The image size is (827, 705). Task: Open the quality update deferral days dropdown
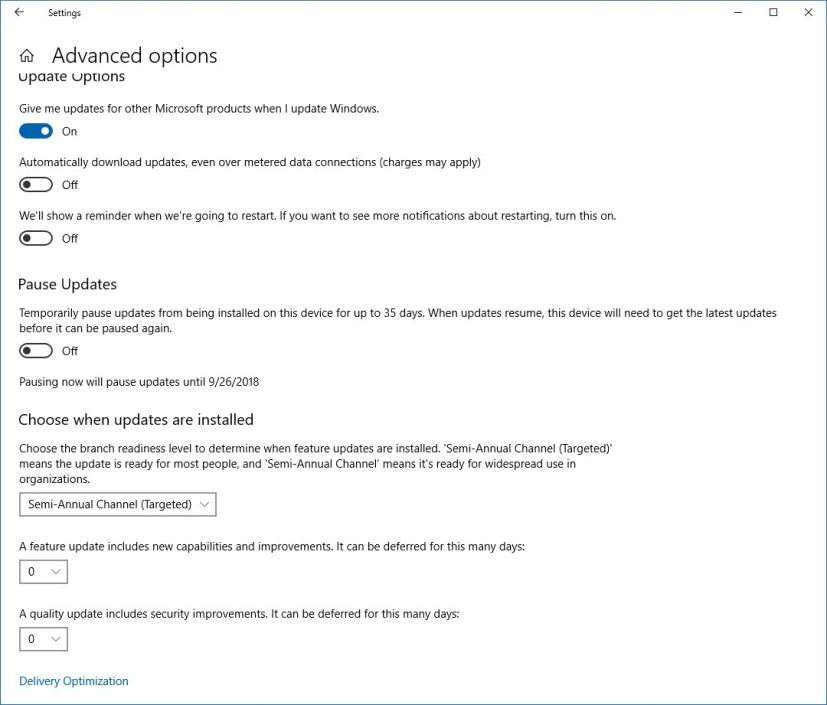(43, 639)
